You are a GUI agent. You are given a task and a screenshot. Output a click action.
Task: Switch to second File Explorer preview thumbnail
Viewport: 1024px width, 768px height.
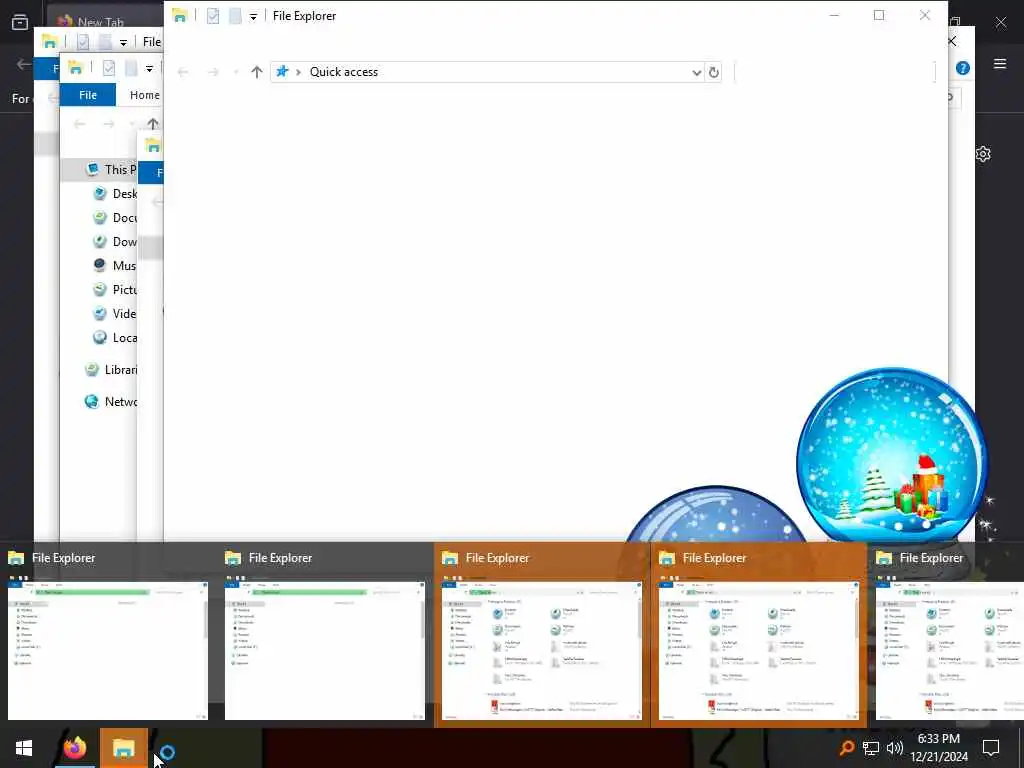(325, 634)
